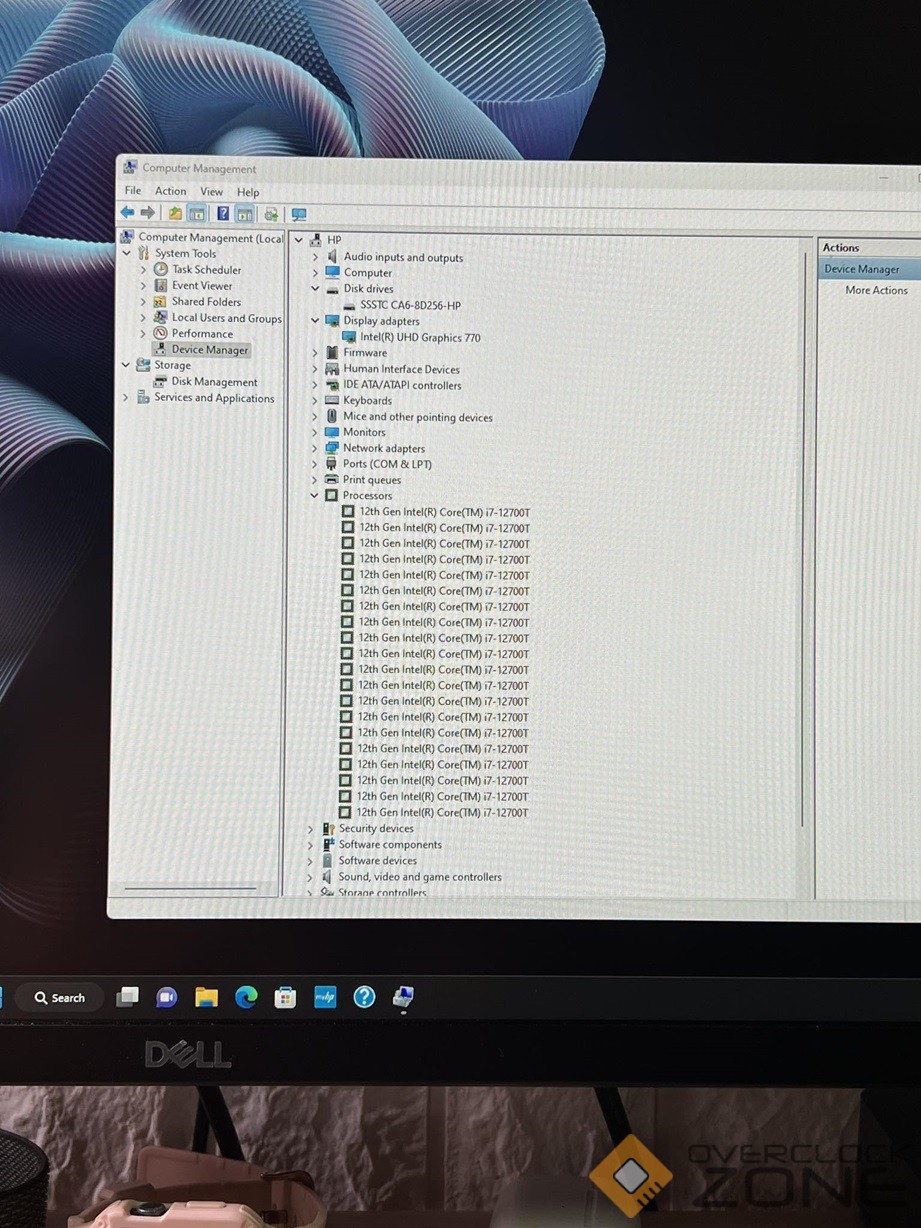The height and width of the screenshot is (1228, 921).
Task: Open Microsoft Edge from the taskbar
Action: click(246, 997)
